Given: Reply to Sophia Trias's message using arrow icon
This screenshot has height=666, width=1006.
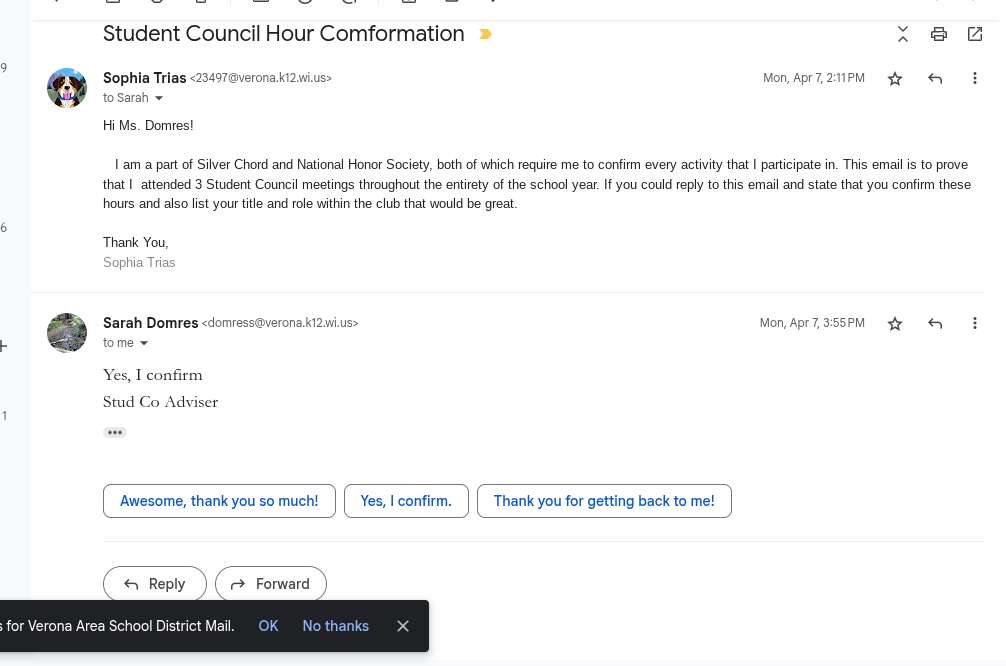Looking at the screenshot, I should point(935,78).
